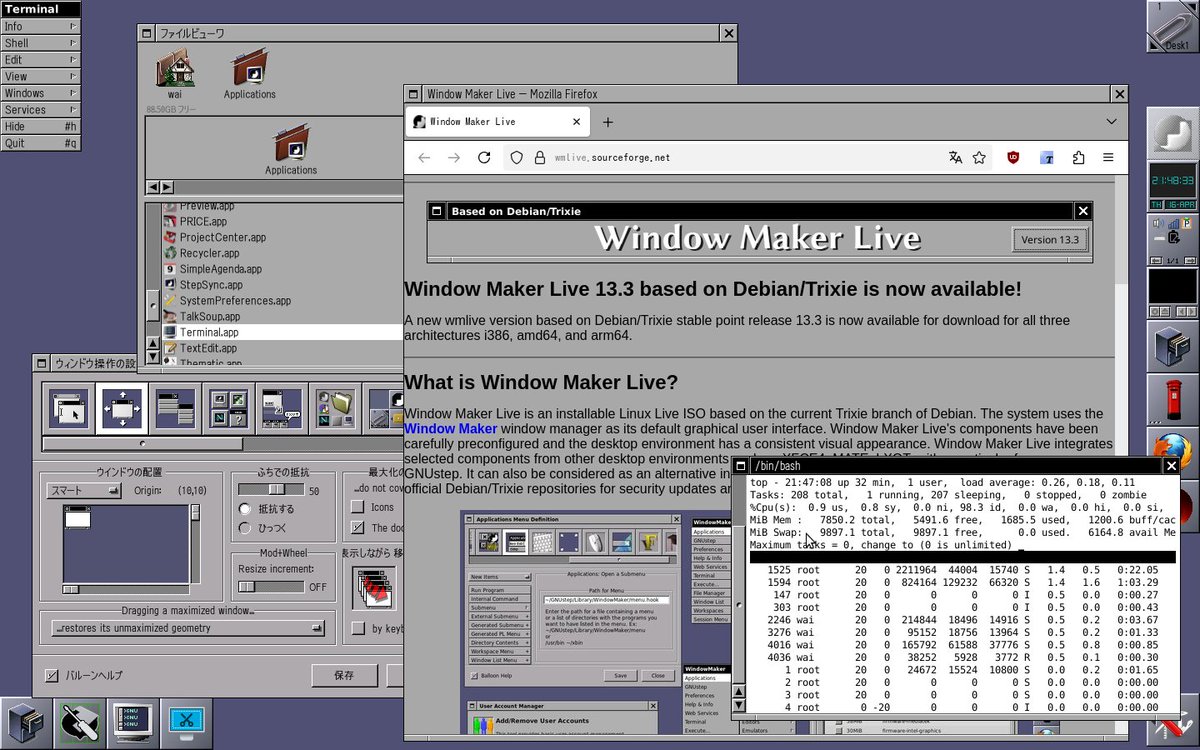Toggle the "by keyboard" checkbox

click(x=358, y=628)
